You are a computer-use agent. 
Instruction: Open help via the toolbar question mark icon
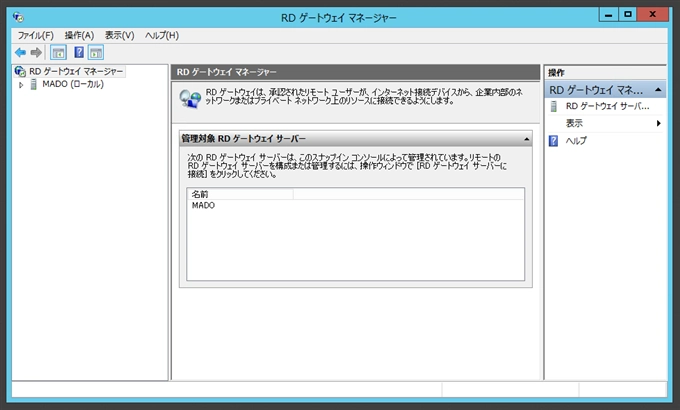[79, 53]
